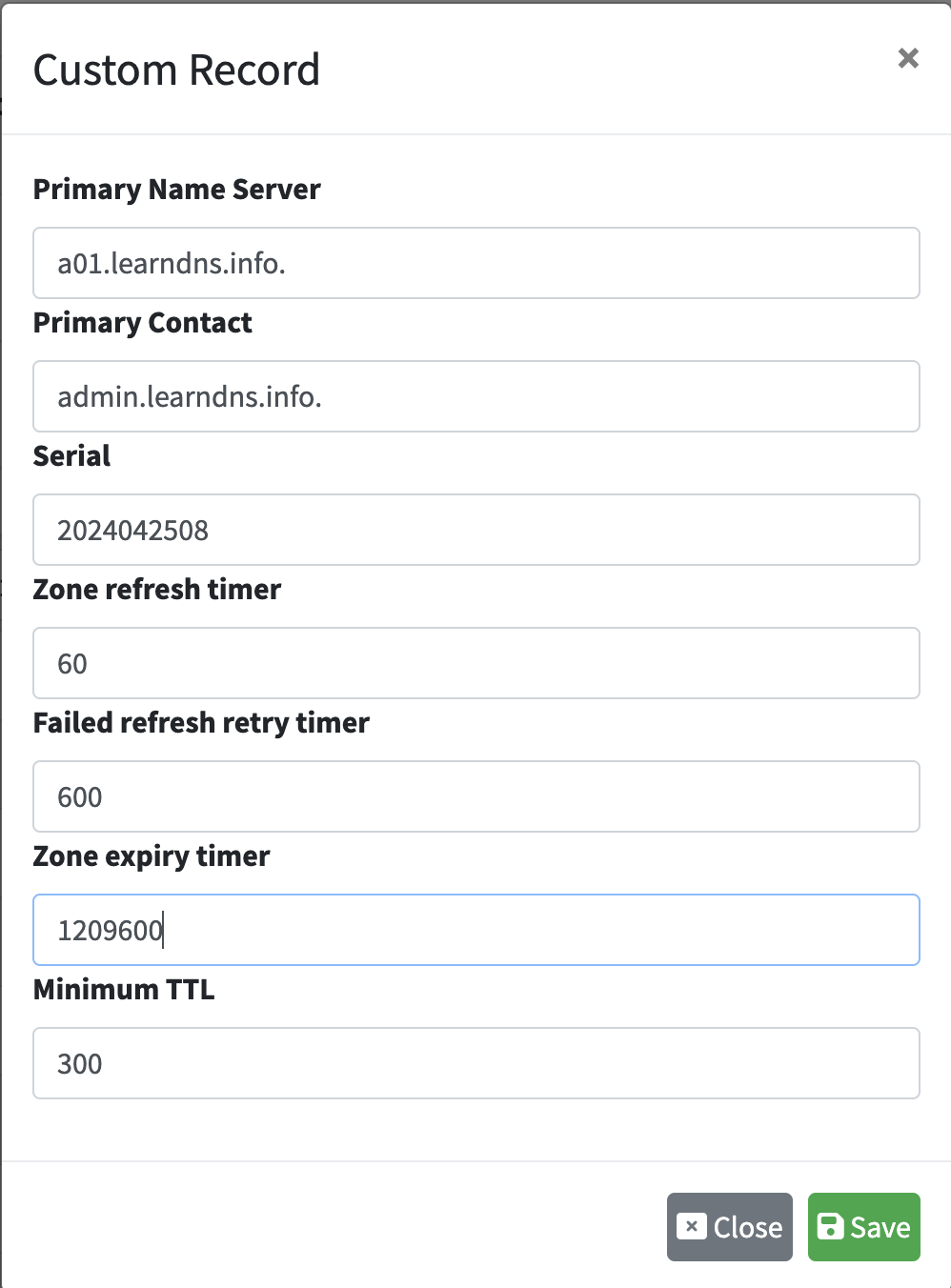
Task: Click the Custom Record dialog title
Action: 177,70
